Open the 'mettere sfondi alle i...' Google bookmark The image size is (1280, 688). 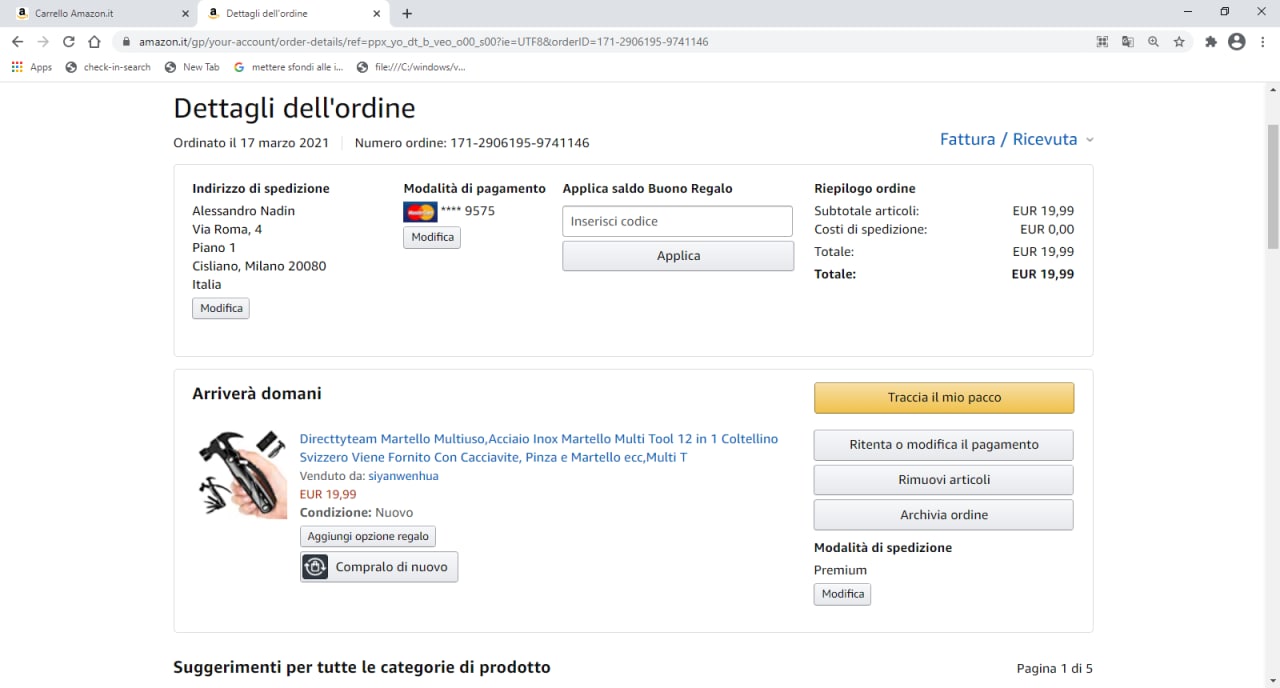pyautogui.click(x=289, y=67)
